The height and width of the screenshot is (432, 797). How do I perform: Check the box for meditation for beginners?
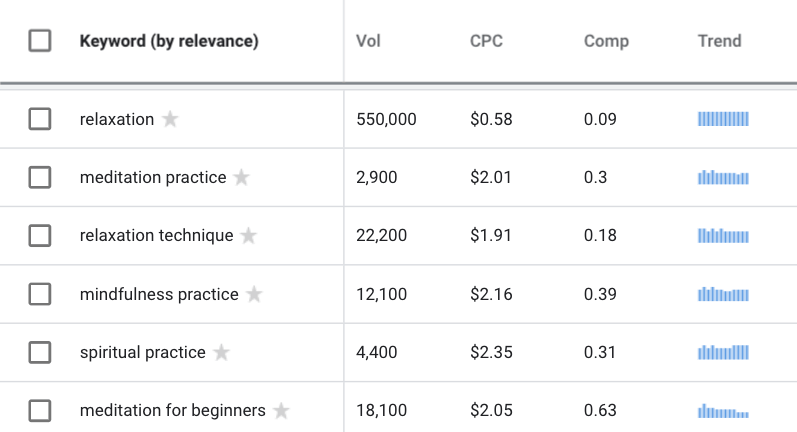click(40, 410)
